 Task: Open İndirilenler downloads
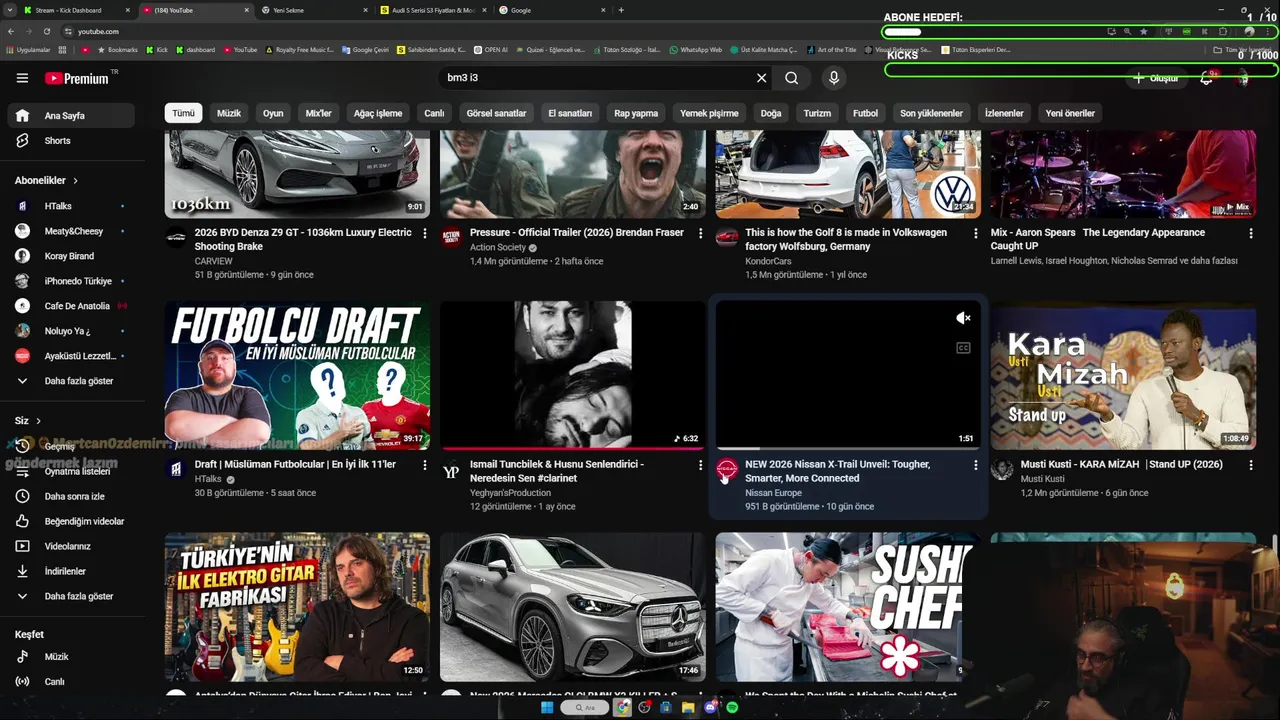tap(69, 571)
